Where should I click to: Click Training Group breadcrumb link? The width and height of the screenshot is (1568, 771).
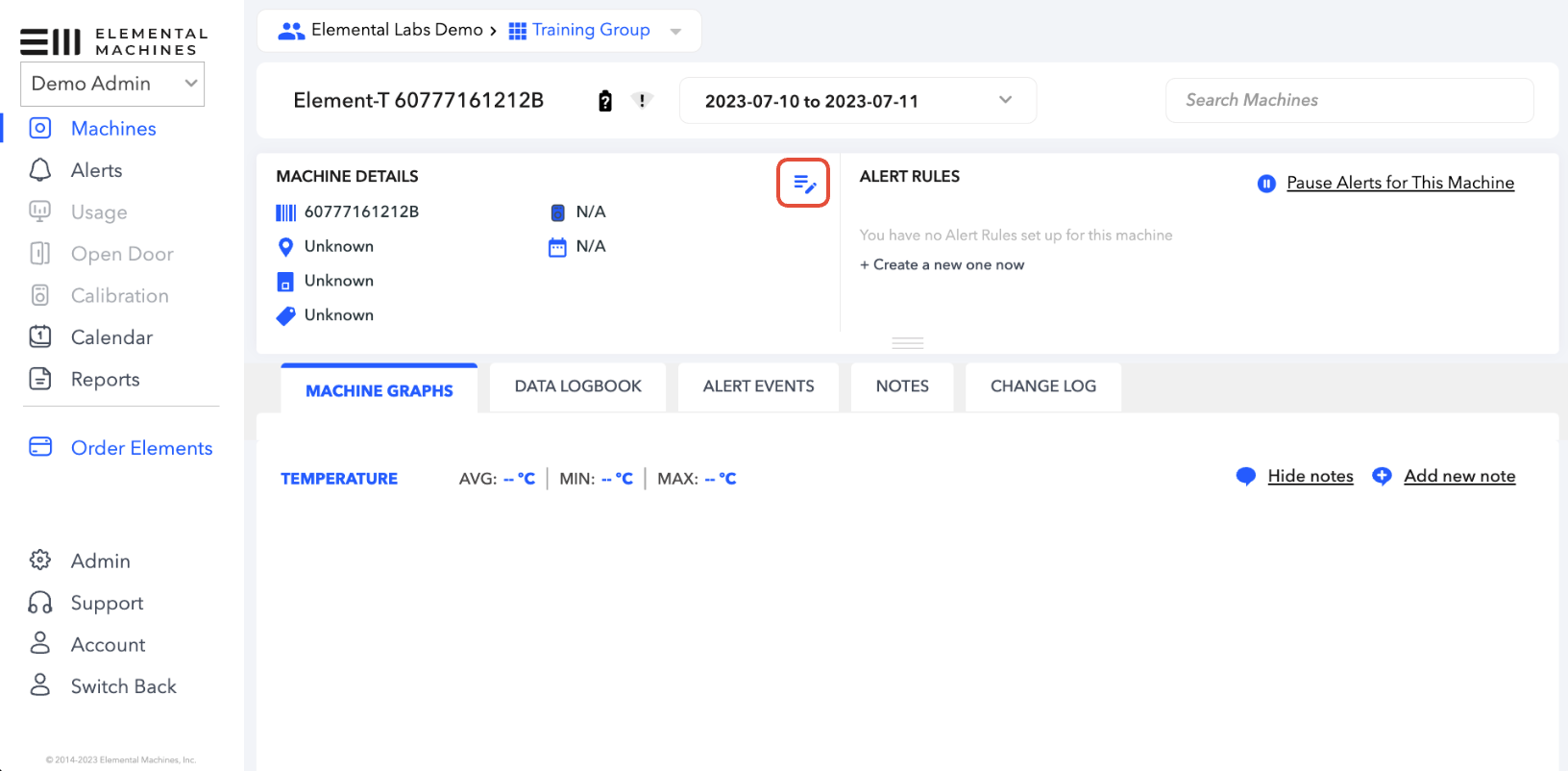(591, 30)
